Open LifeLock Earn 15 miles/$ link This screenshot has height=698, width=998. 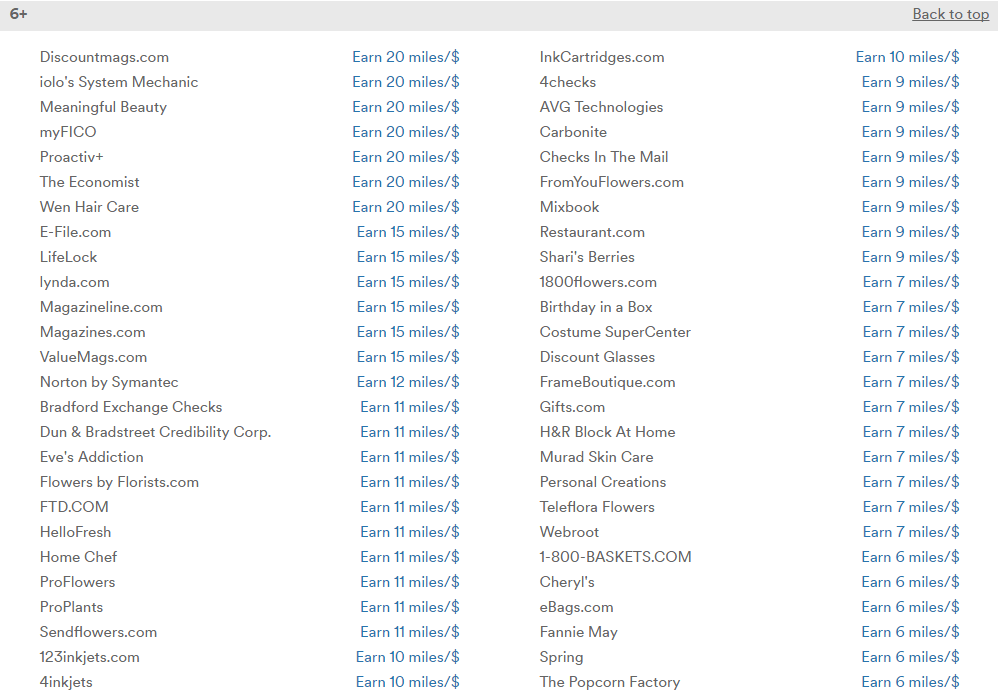click(408, 257)
